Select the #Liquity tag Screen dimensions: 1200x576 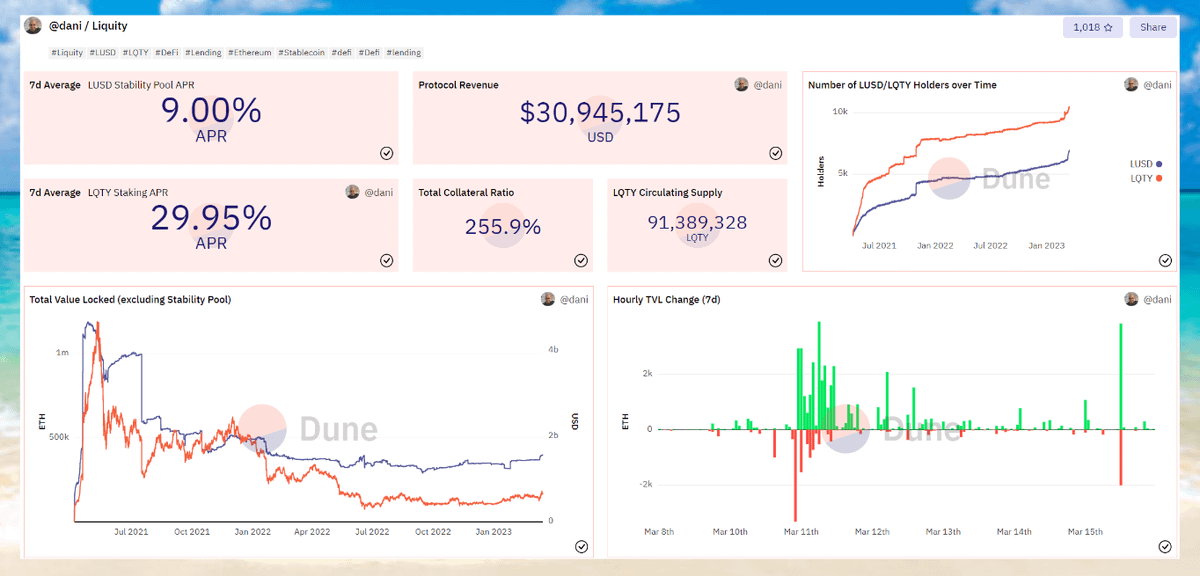[68, 52]
